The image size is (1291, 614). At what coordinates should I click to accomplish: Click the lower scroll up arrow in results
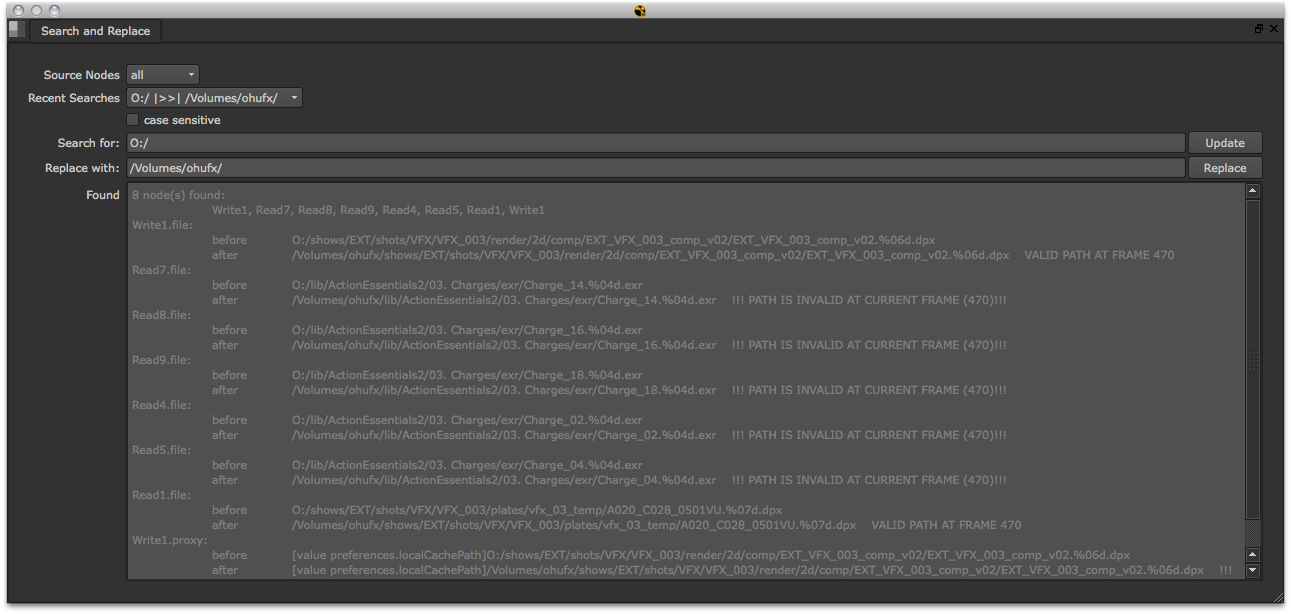[x=1253, y=554]
